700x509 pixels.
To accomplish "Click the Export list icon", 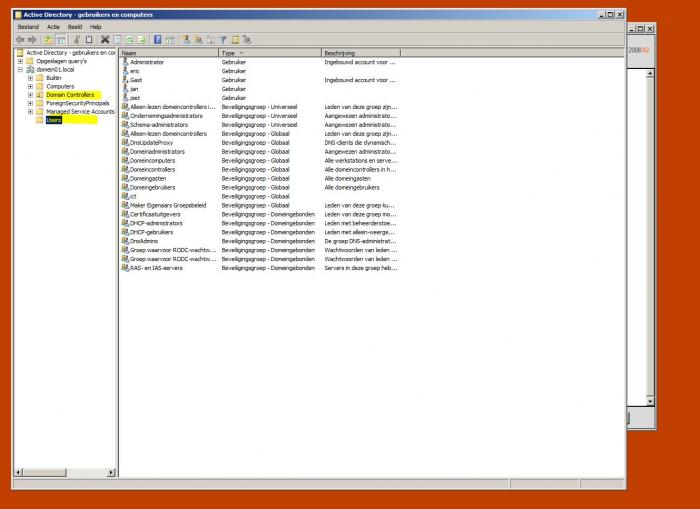I will 142,40.
